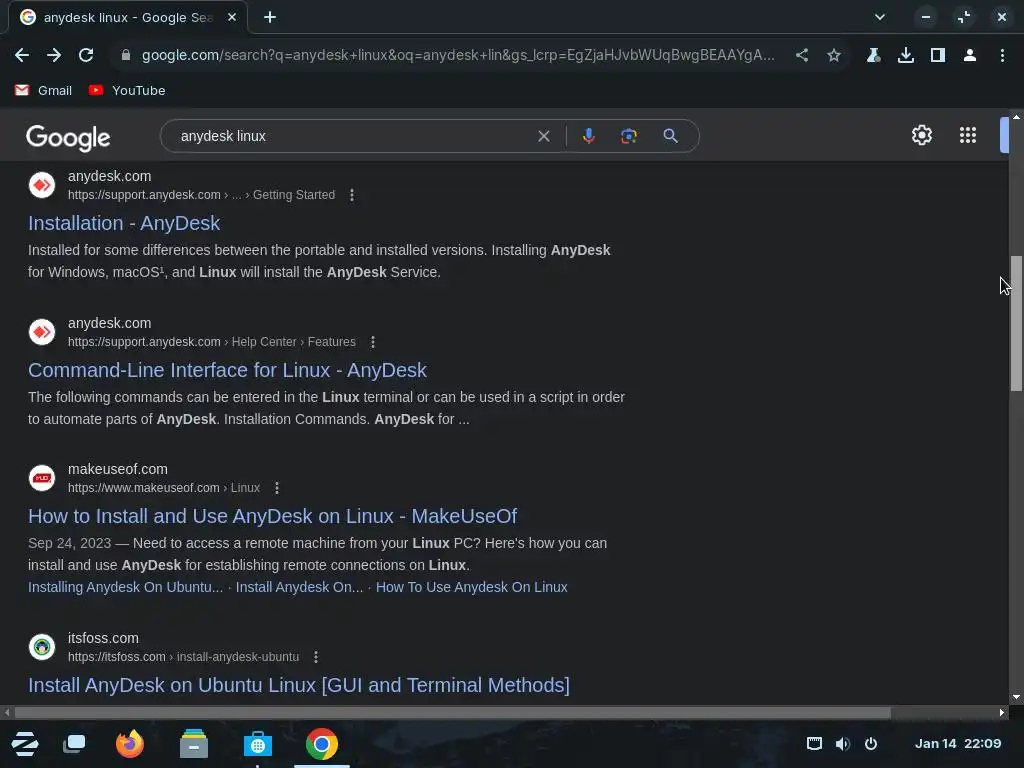Open options for Installation - AnyDesk result

[x=352, y=195]
